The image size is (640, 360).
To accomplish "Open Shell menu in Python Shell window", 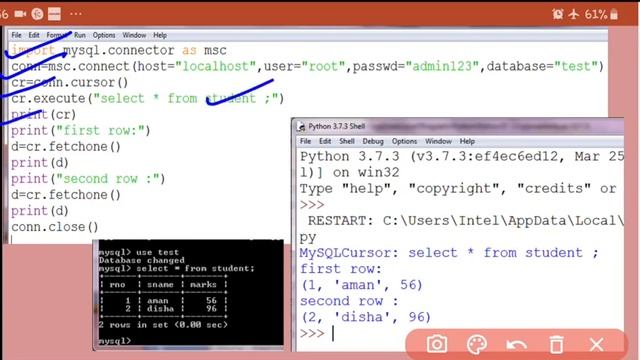I will click(347, 141).
